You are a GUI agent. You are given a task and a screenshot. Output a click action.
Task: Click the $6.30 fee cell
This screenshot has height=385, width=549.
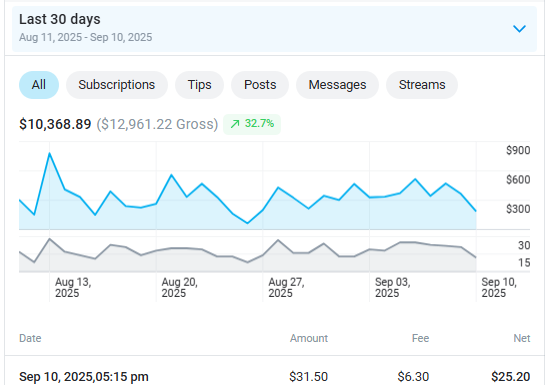413,377
